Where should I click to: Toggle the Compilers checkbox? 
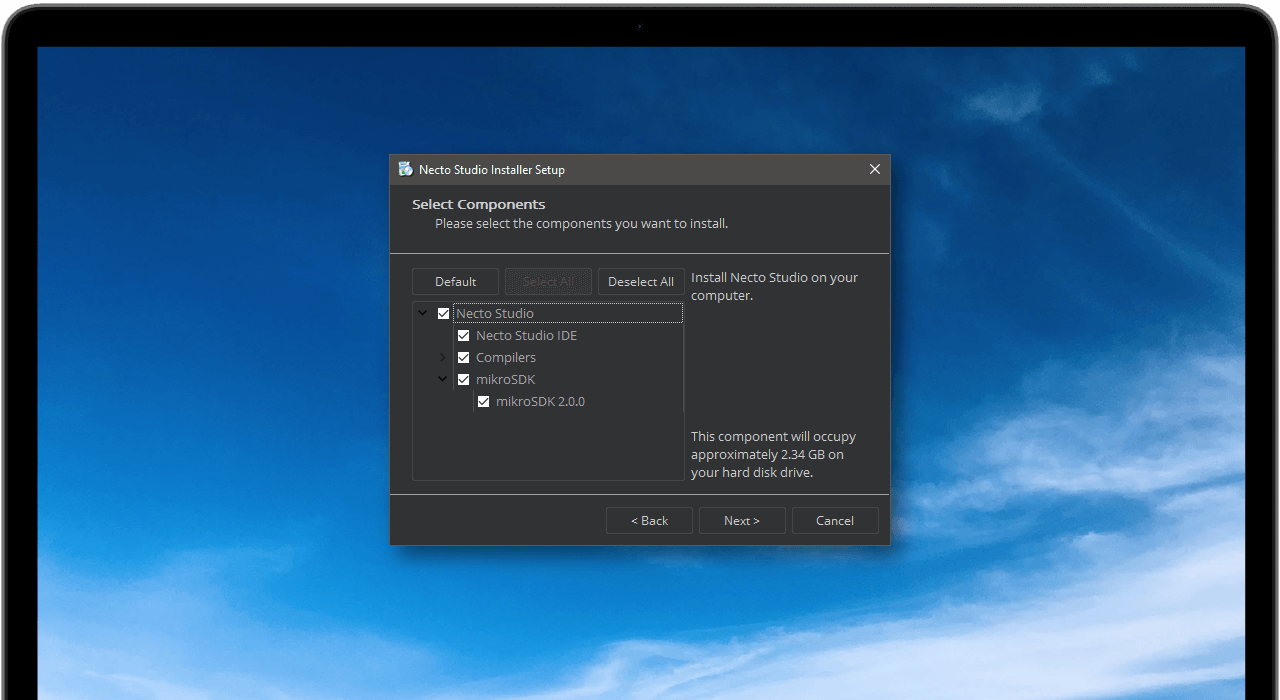(x=463, y=357)
